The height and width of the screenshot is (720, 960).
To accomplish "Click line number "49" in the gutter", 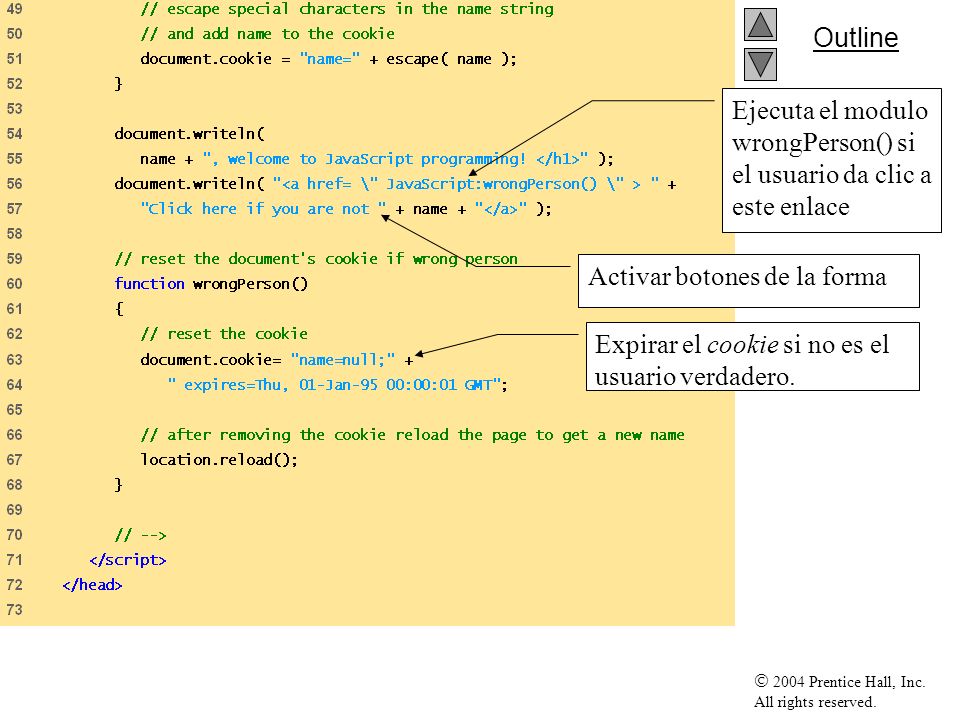I will (x=14, y=9).
